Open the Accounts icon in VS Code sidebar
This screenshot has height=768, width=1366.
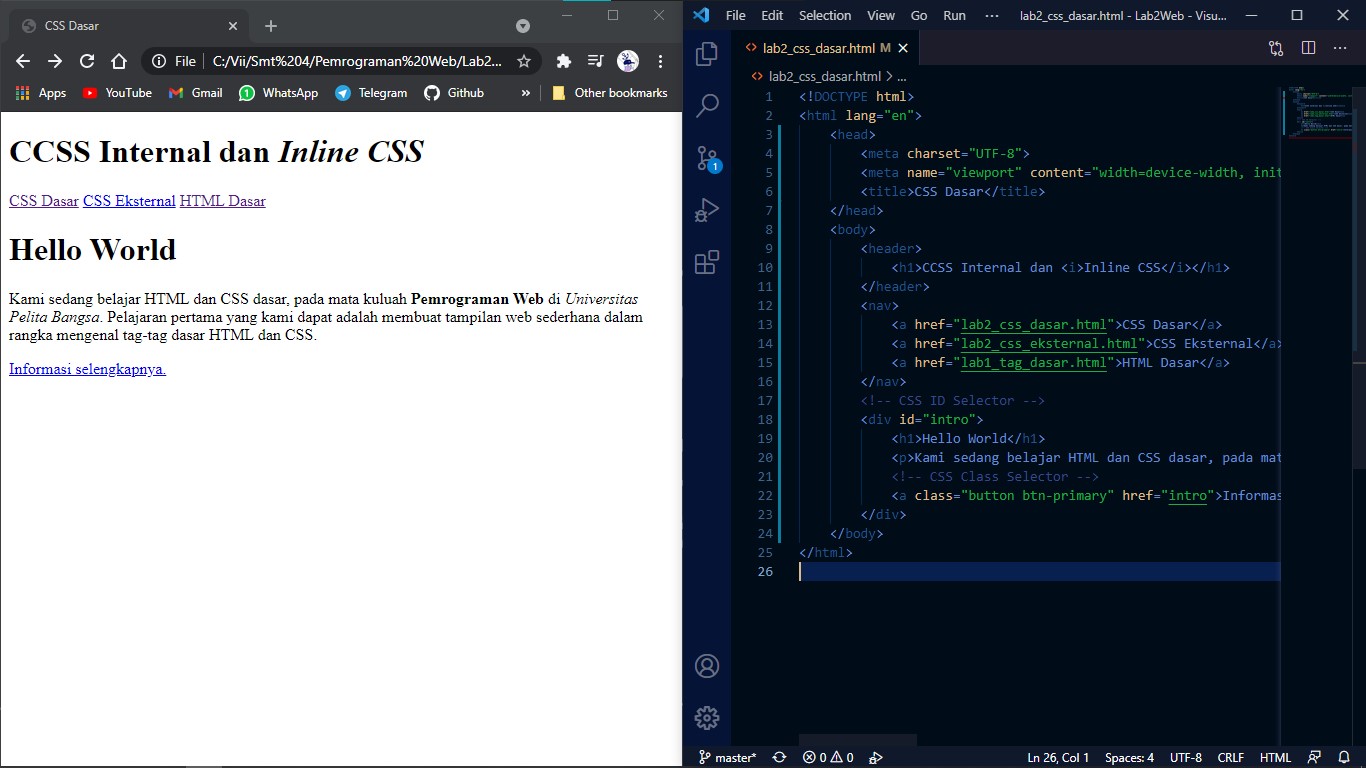point(707,665)
